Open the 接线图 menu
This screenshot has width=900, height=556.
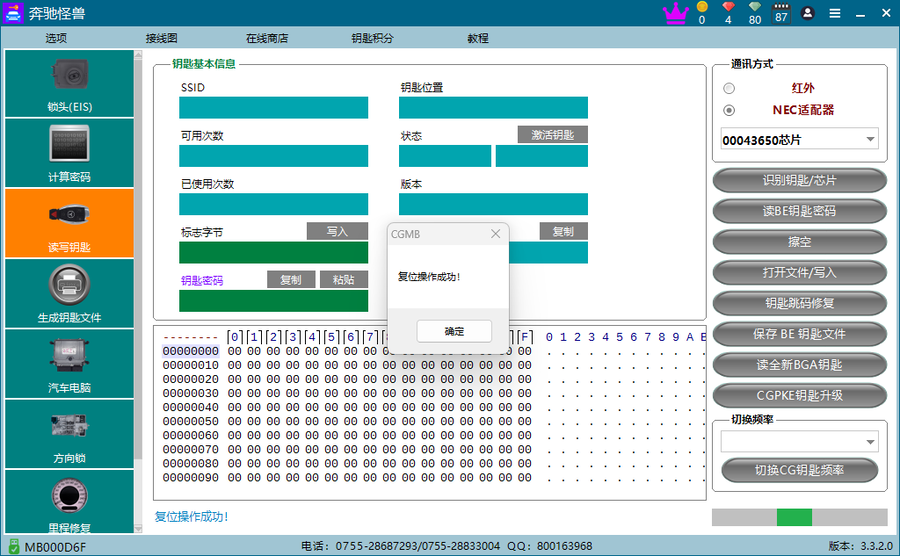click(161, 38)
